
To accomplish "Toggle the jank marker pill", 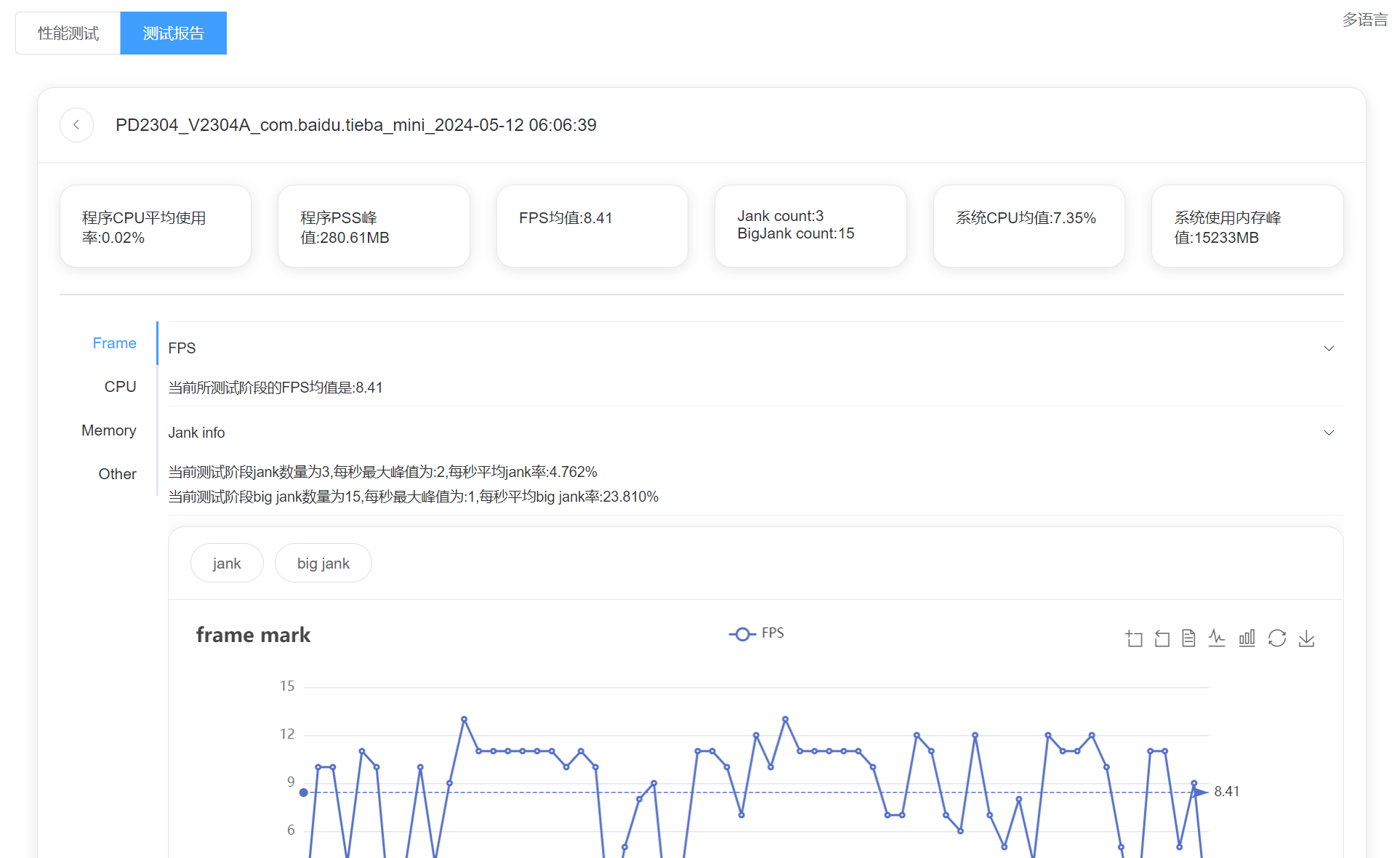I will 227,564.
